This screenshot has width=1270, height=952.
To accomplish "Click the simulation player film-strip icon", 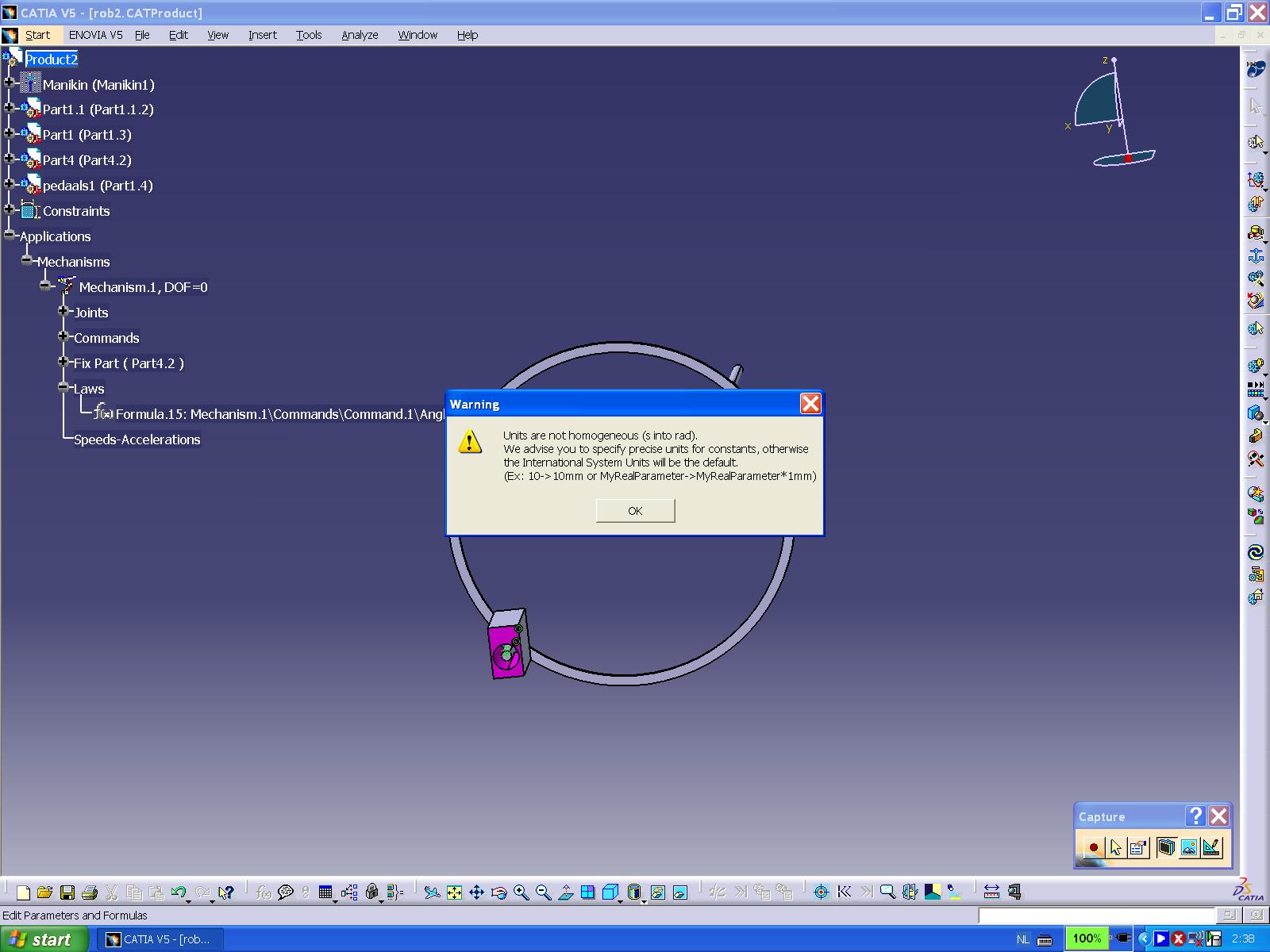I will pos(1255,389).
